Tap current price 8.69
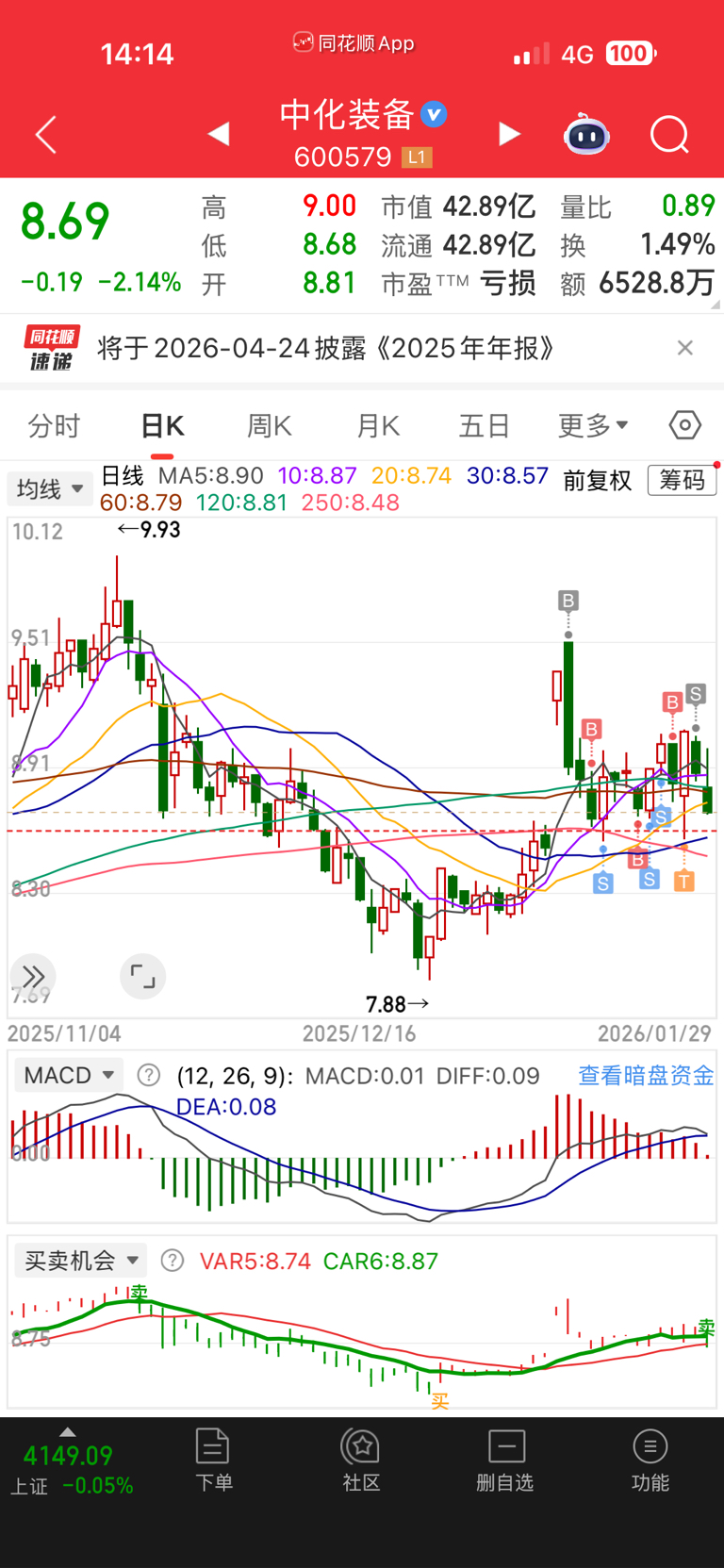Screen dimensions: 724x1568 click(65, 222)
